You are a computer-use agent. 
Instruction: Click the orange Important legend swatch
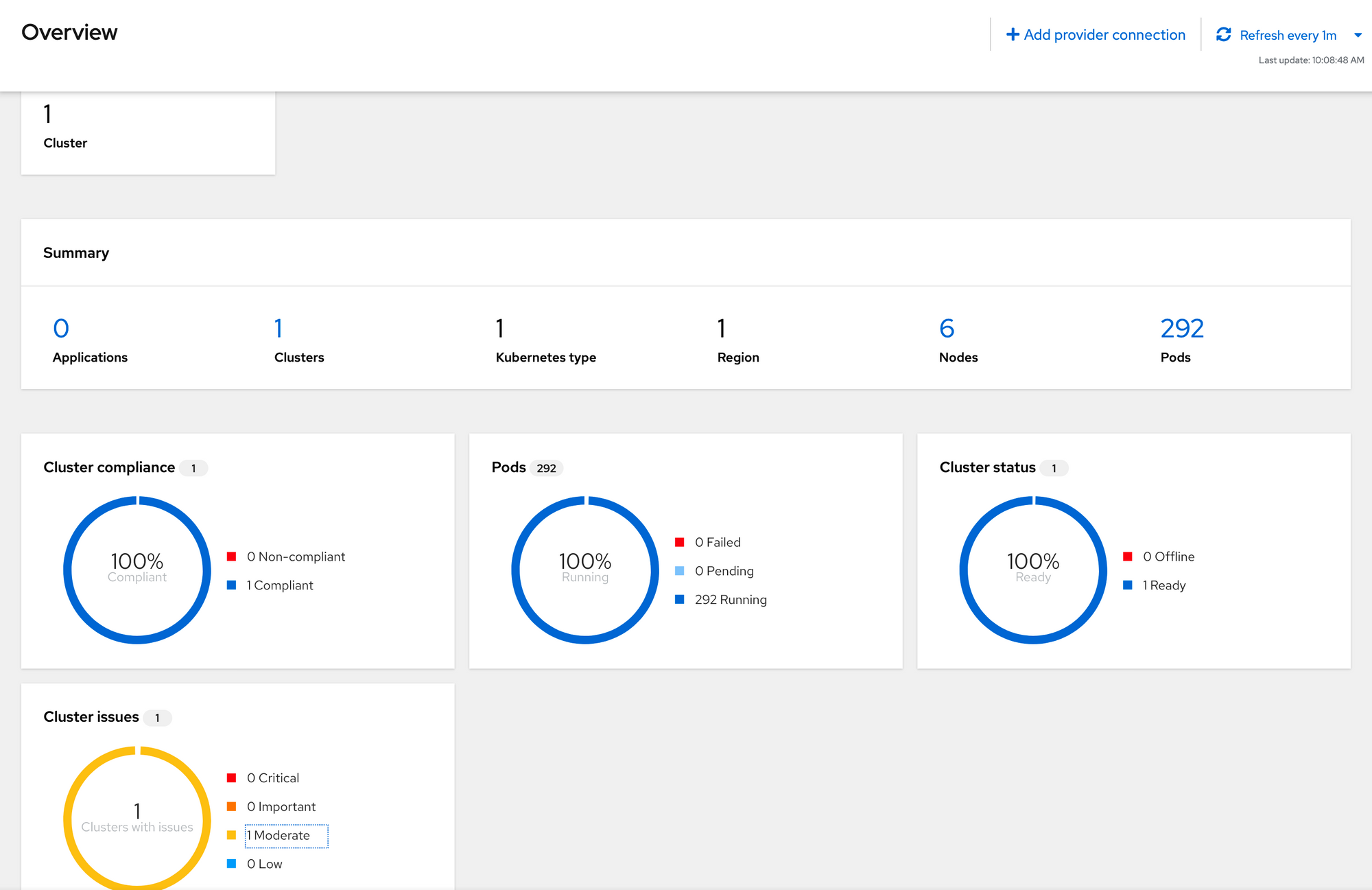(x=232, y=806)
